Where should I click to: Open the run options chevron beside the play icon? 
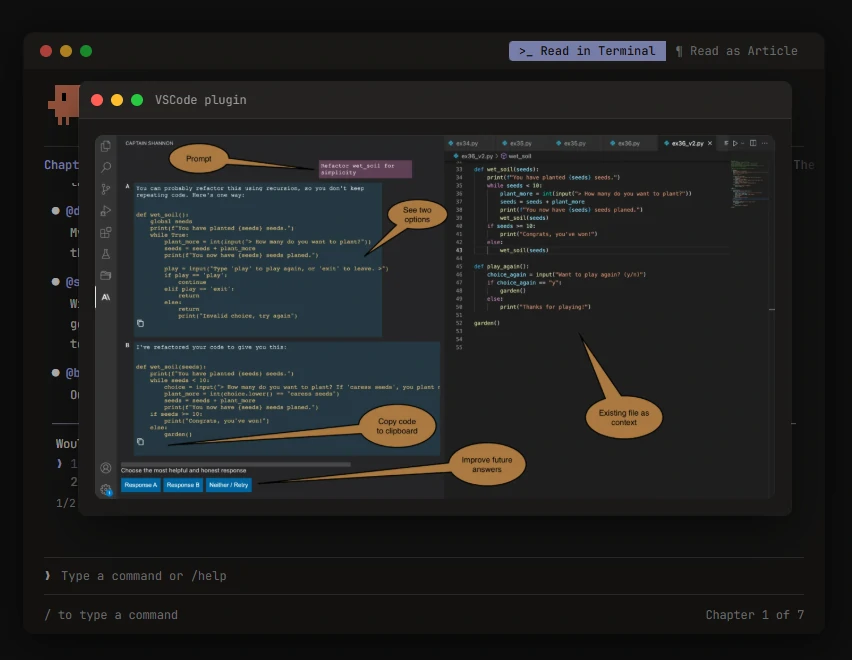pyautogui.click(x=743, y=143)
